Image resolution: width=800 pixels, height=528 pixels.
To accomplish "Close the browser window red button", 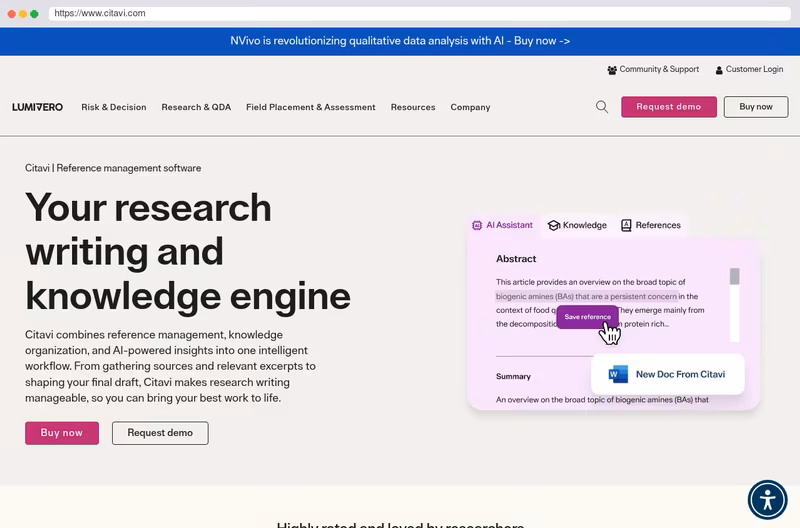I will [x=12, y=14].
